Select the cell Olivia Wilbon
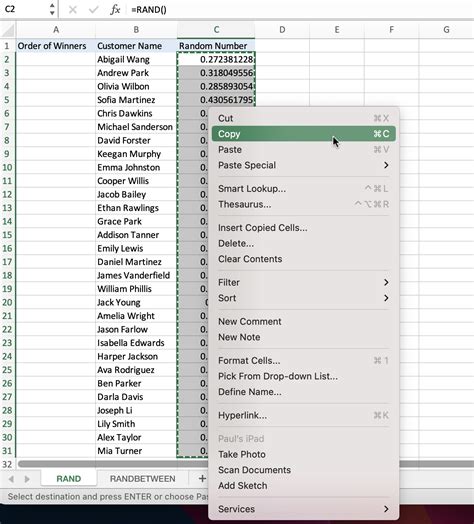This screenshot has height=524, width=474. tap(136, 87)
